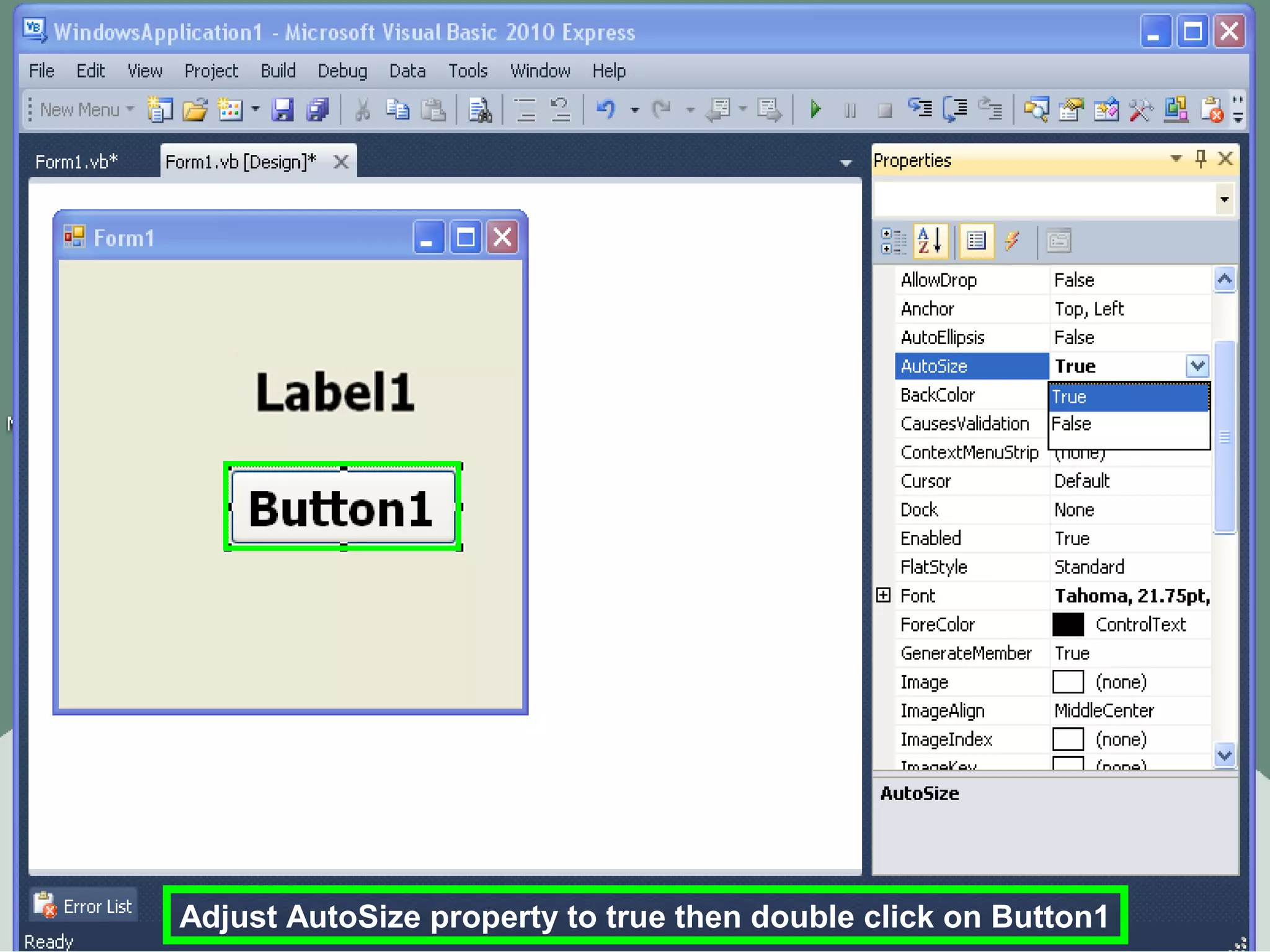Screen dimensions: 1270x952
Task: Click the Property Pages icon
Action: (1059, 241)
